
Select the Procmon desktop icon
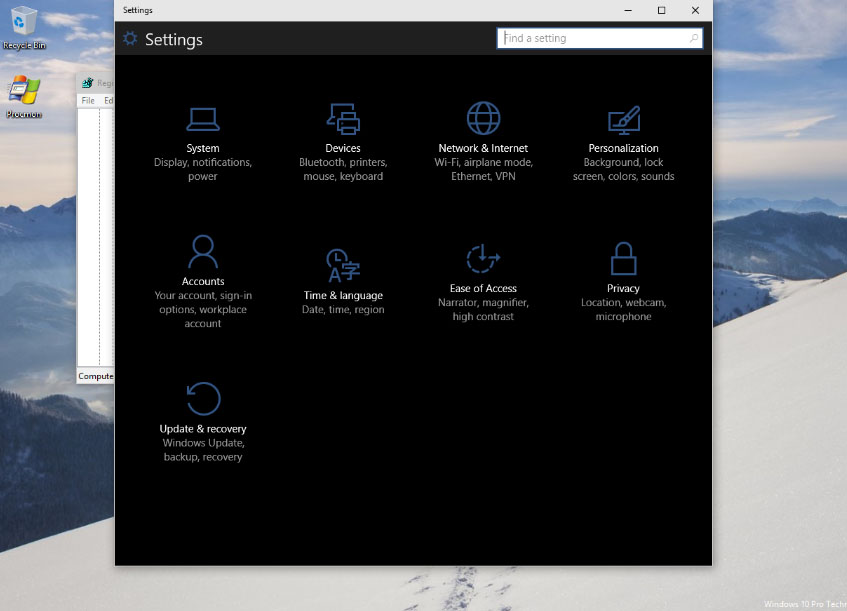(24, 97)
